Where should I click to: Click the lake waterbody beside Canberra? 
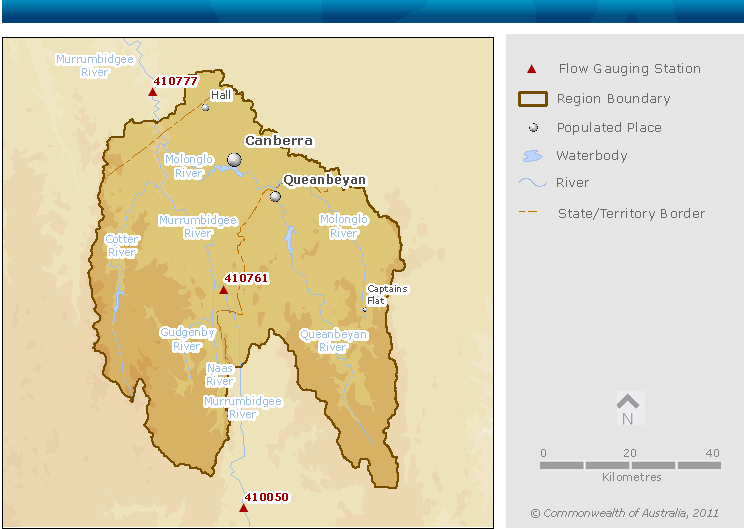coord(227,170)
